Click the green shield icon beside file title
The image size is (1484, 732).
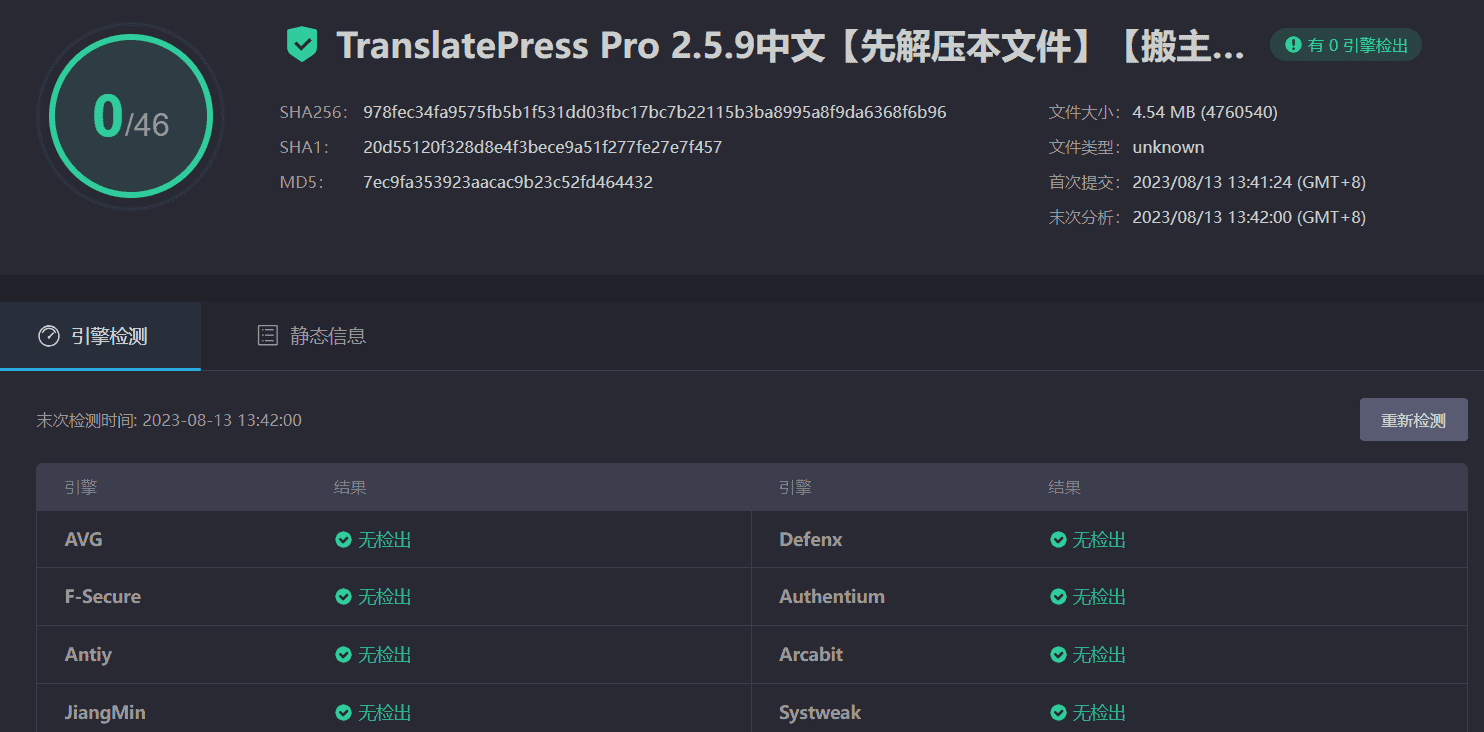(301, 45)
